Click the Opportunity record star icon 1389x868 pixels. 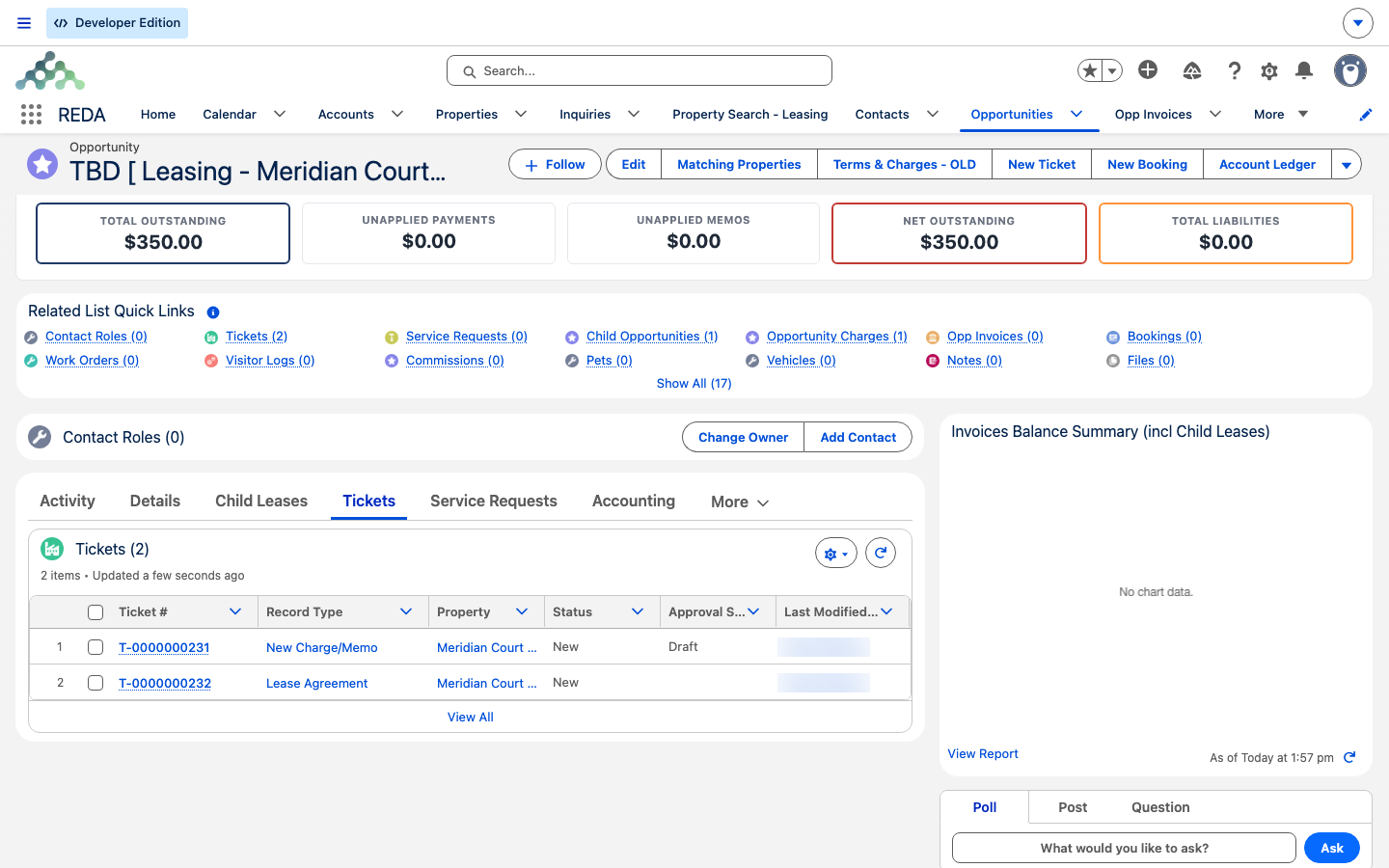[42, 164]
